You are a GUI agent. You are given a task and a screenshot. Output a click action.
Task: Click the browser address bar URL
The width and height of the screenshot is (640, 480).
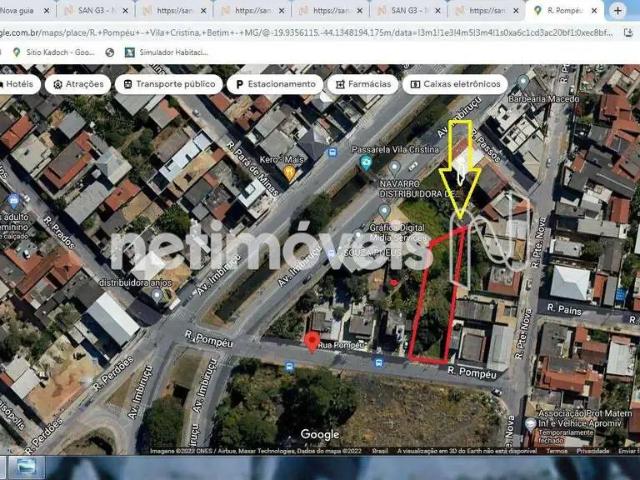point(300,32)
